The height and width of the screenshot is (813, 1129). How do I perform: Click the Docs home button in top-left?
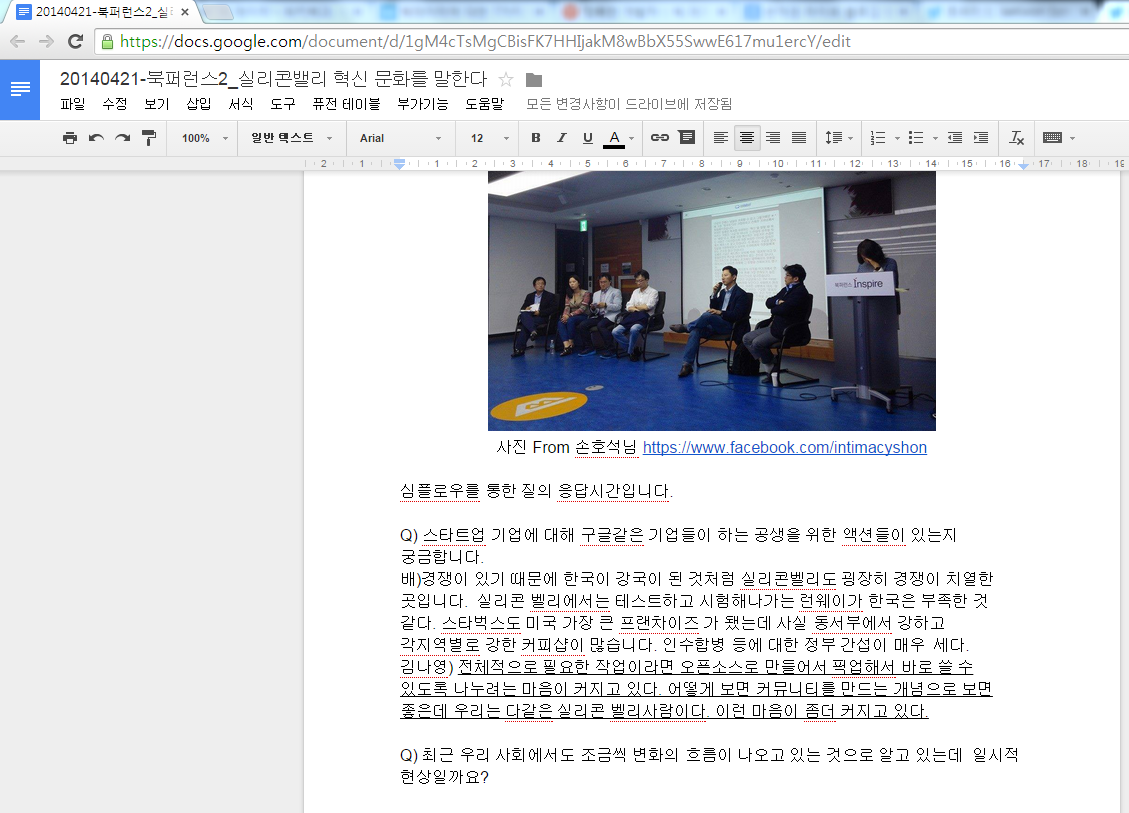tap(20, 89)
